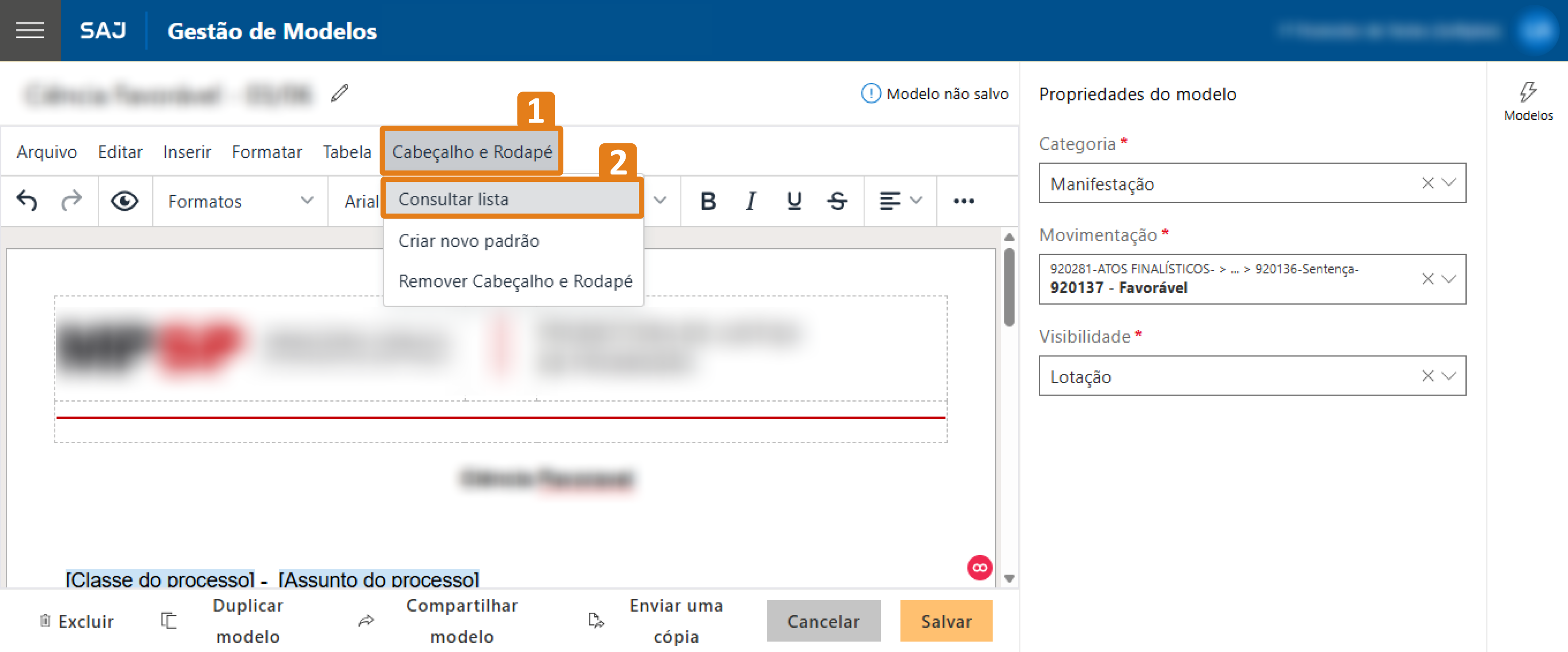
Task: Toggle bold formatting
Action: 707,201
